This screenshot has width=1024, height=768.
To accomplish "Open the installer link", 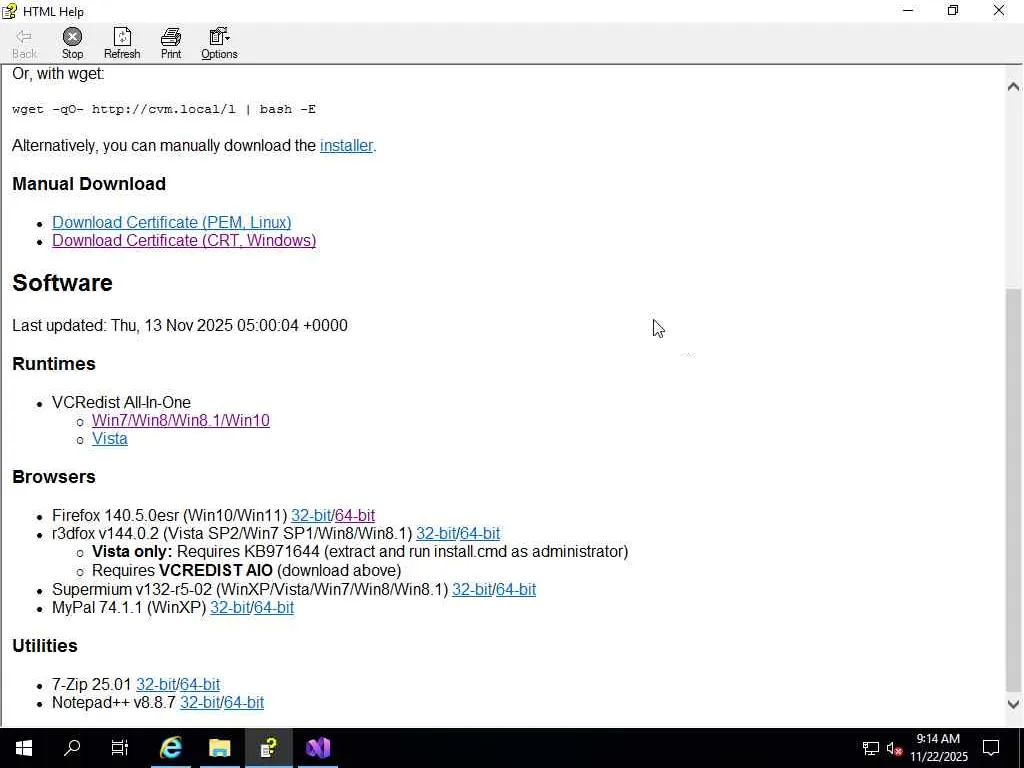I will pyautogui.click(x=346, y=146).
